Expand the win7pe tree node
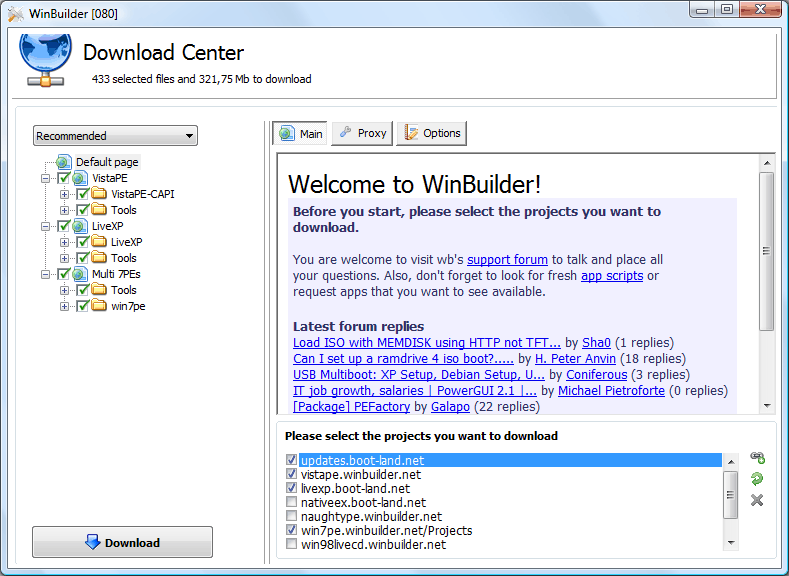 (64, 306)
